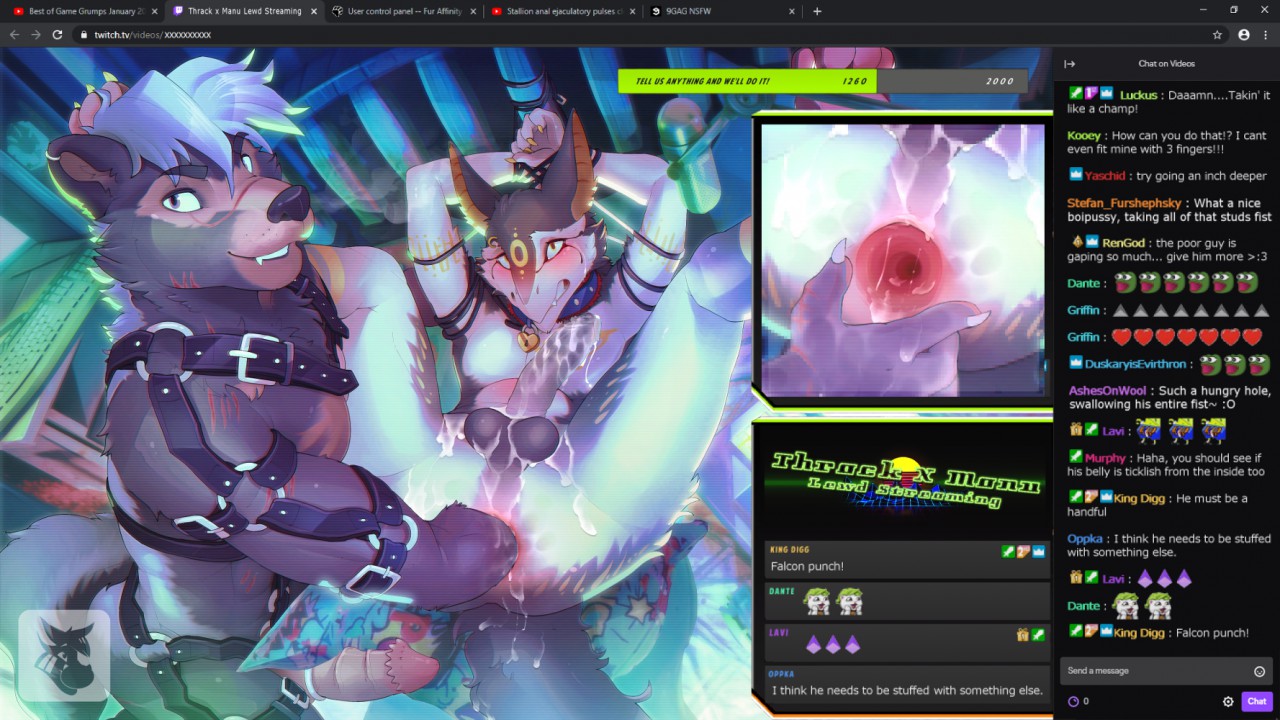1280x720 pixels.
Task: Reload the current Twitch page
Action: point(58,34)
